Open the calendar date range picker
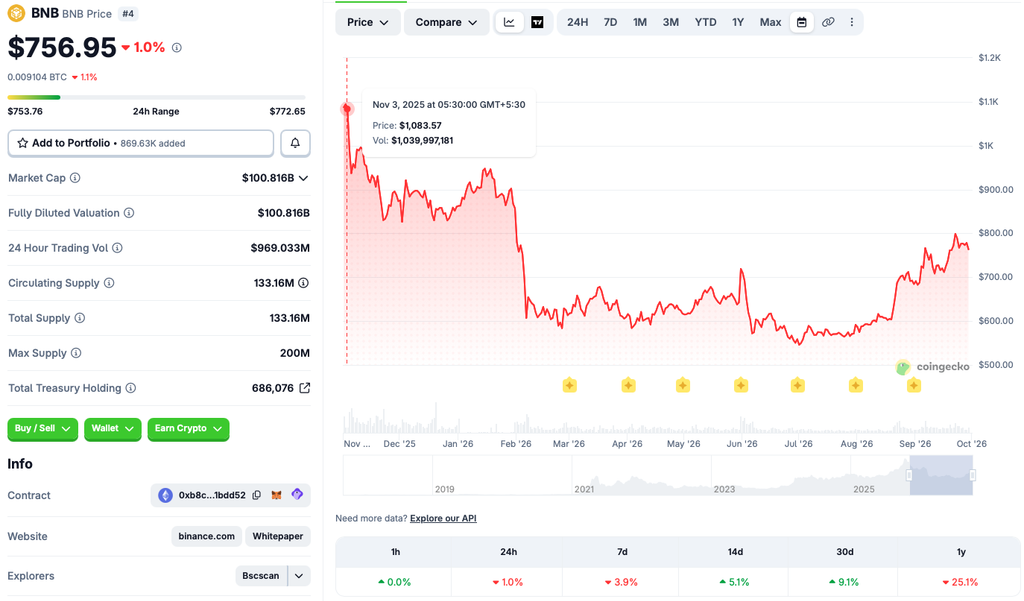 [801, 22]
